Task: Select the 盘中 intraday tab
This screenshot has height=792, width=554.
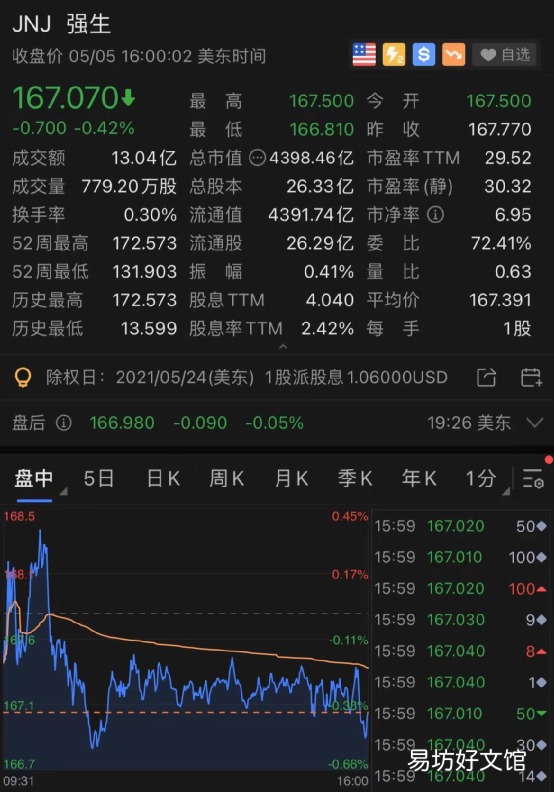Action: coord(34,478)
